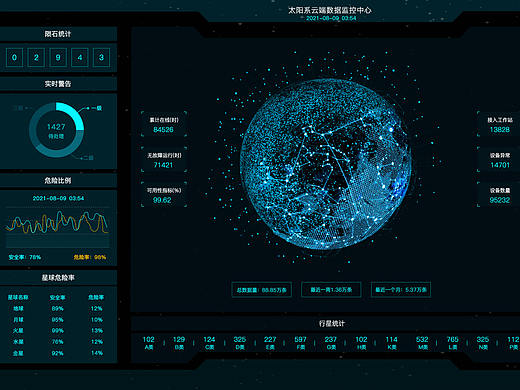The image size is (520, 390).
Task: Click the date under the dashboard title
Action: (x=331, y=18)
